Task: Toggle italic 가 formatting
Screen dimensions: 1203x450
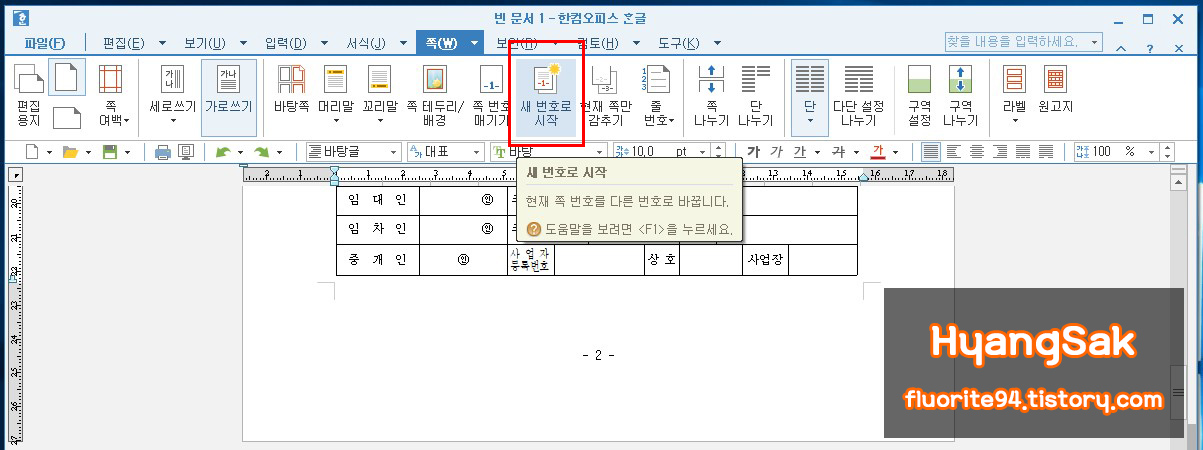Action: (x=777, y=152)
